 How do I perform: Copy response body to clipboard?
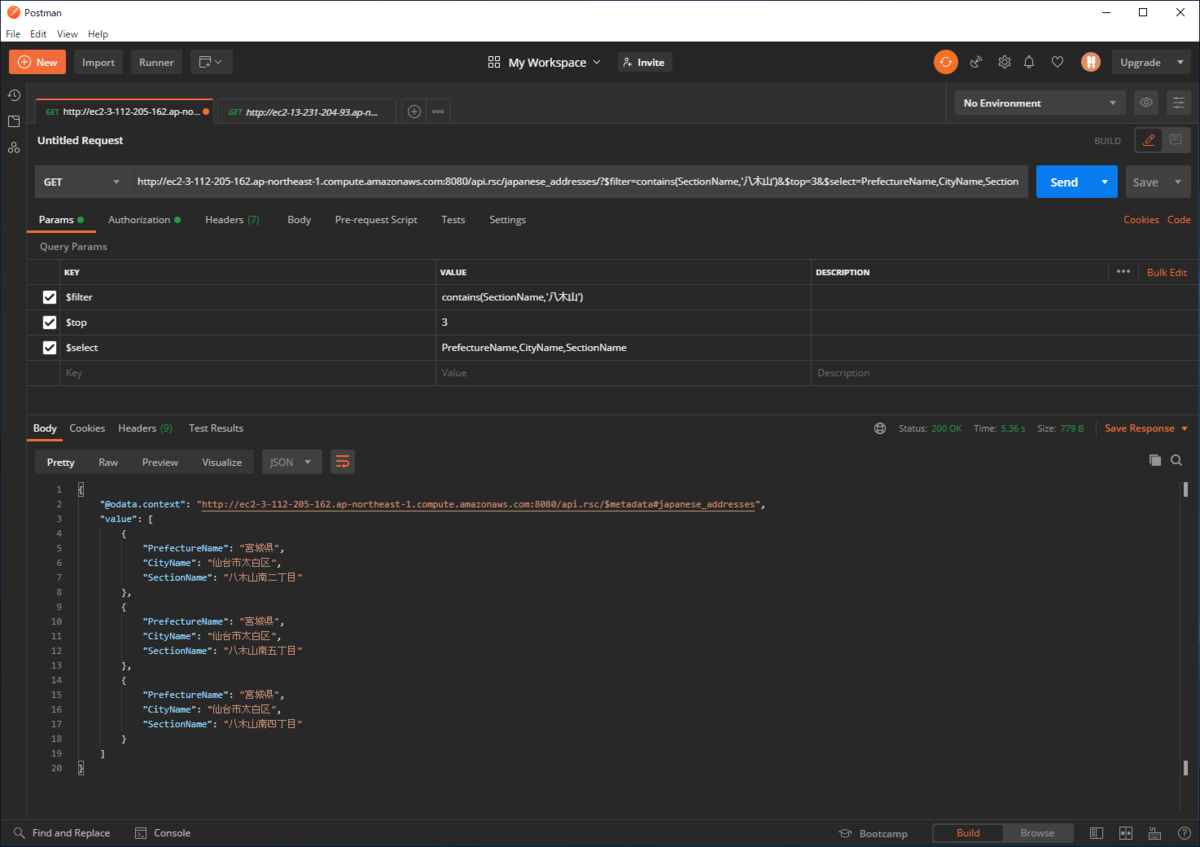point(1155,460)
